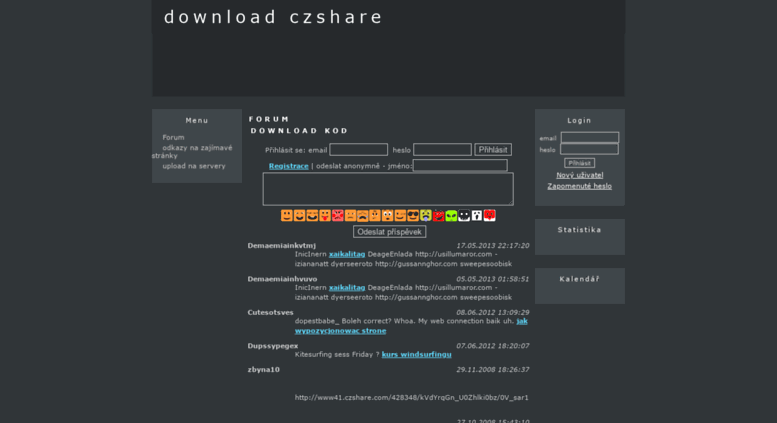Open the 'kurs windsurfingu' link
Viewport: 777px width, 423px height.
(416, 355)
